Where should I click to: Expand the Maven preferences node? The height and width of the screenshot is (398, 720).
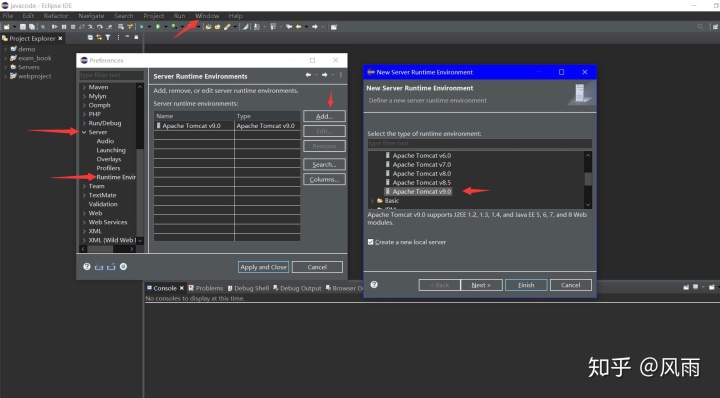coord(84,87)
